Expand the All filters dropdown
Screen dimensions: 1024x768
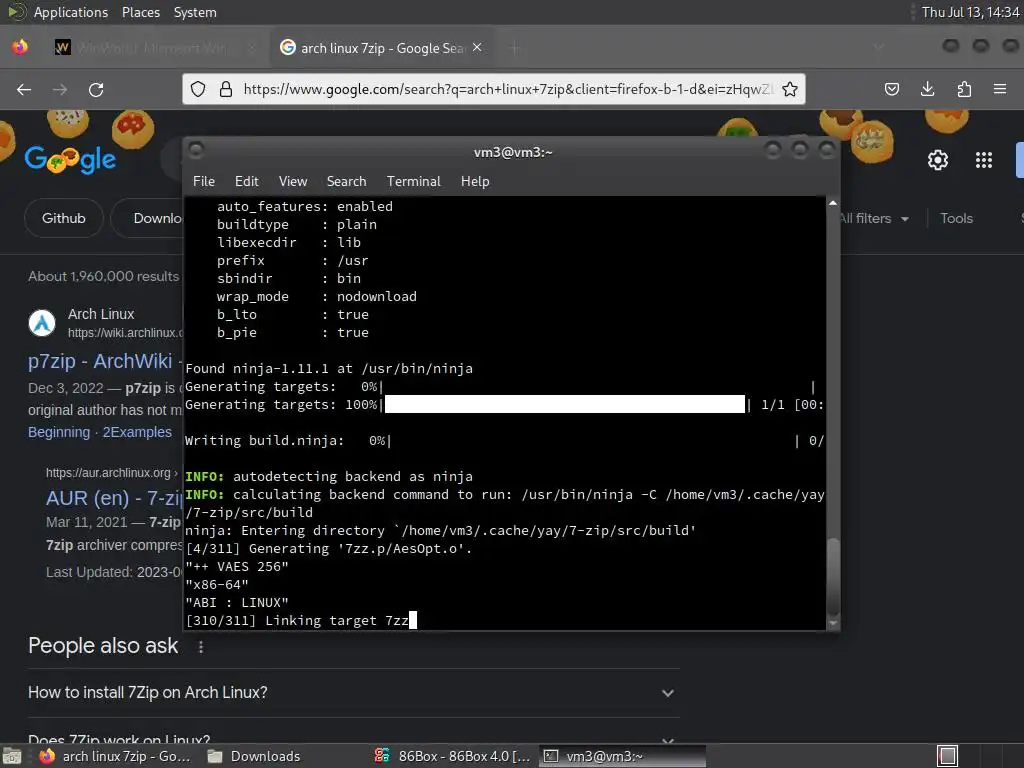873,219
